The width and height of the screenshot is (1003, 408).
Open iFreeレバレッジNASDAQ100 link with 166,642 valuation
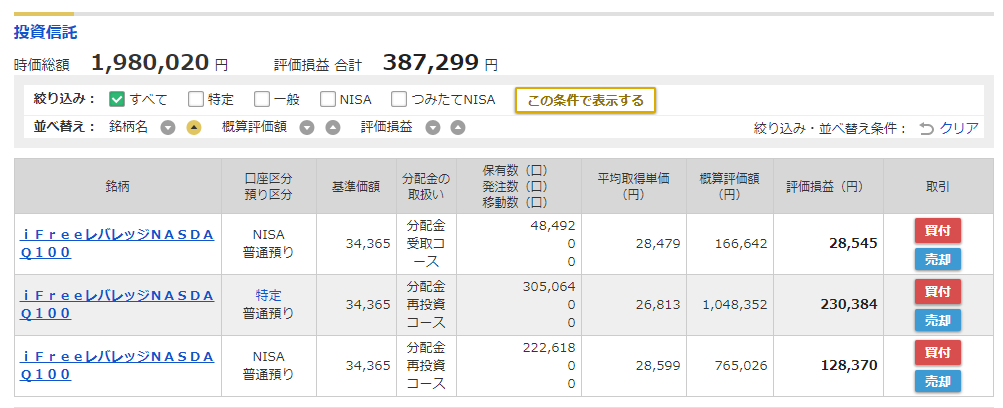pyautogui.click(x=117, y=243)
